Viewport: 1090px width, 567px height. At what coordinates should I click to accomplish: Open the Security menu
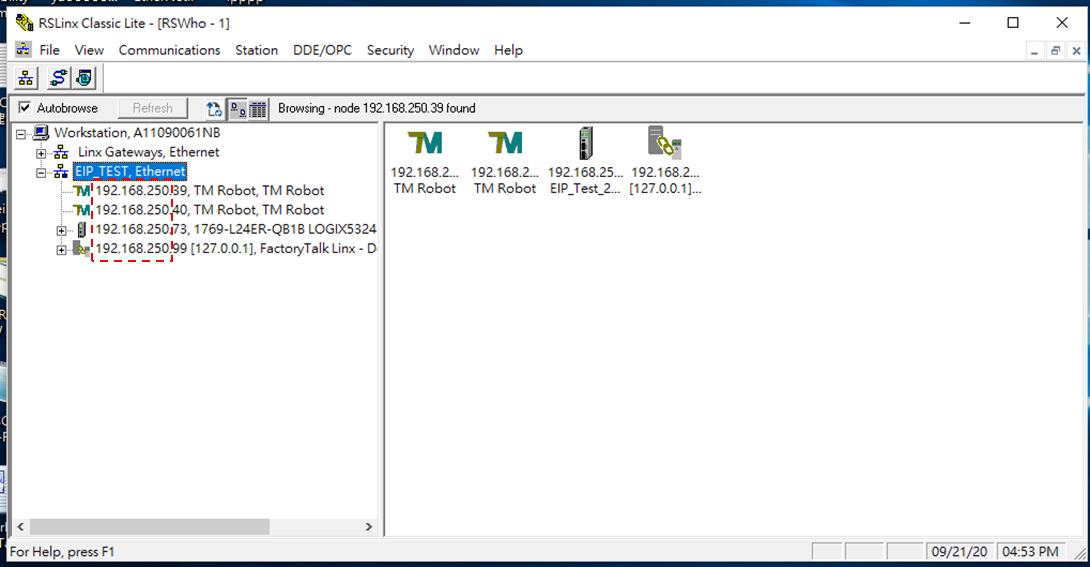coord(390,50)
